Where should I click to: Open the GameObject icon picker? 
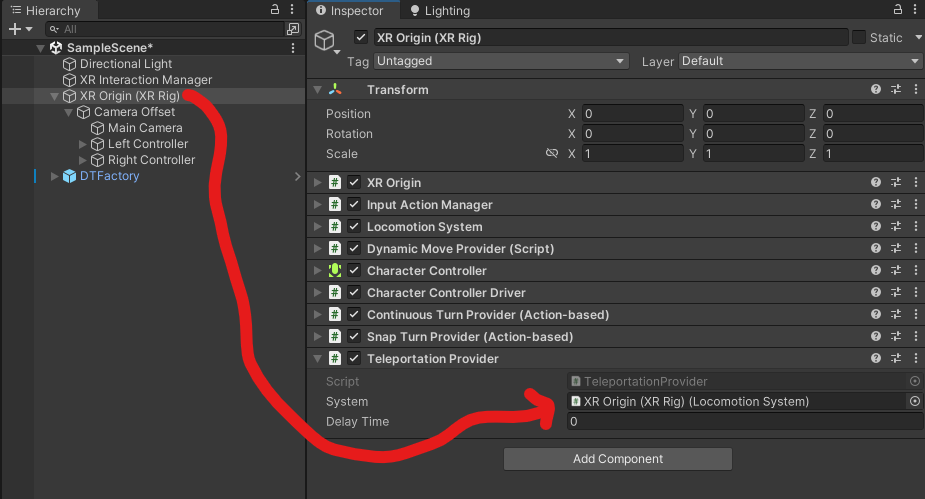click(x=326, y=42)
